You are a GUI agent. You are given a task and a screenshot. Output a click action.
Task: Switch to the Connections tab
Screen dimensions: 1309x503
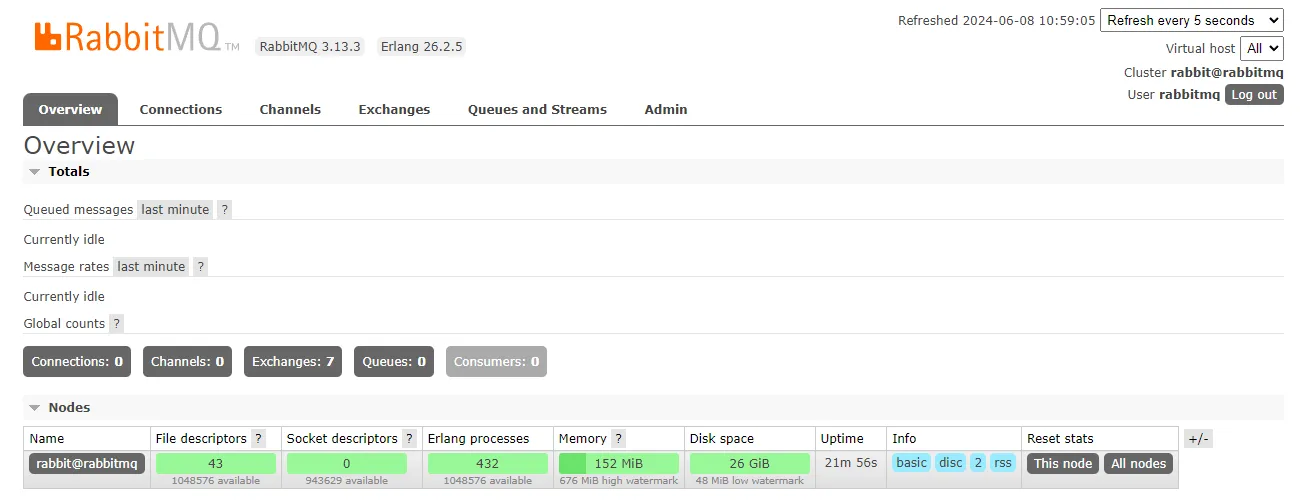point(181,110)
